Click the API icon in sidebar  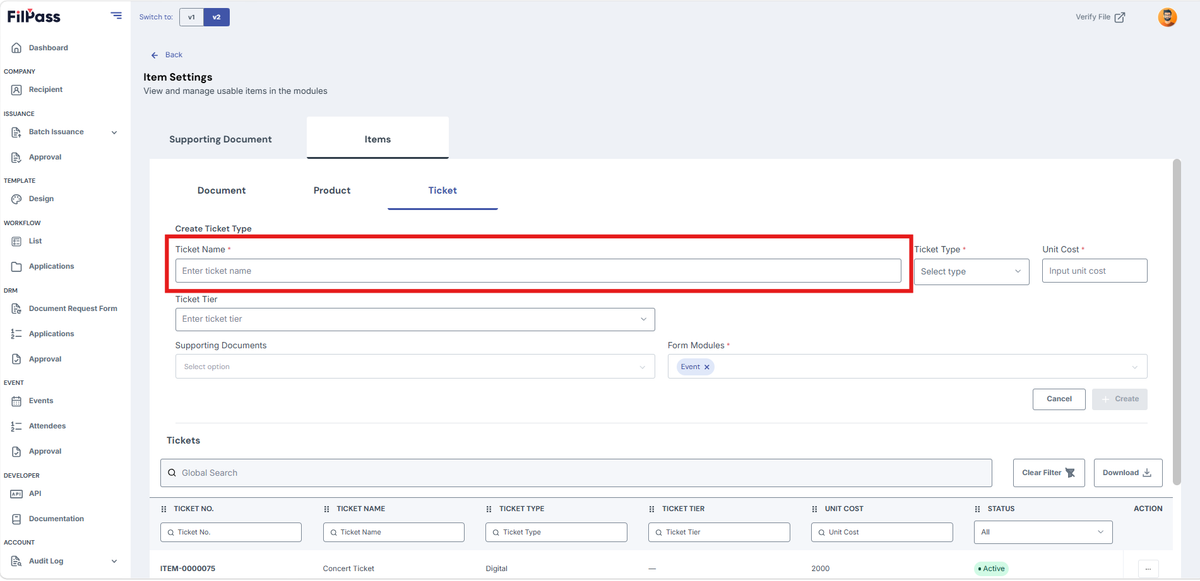pyautogui.click(x=16, y=494)
